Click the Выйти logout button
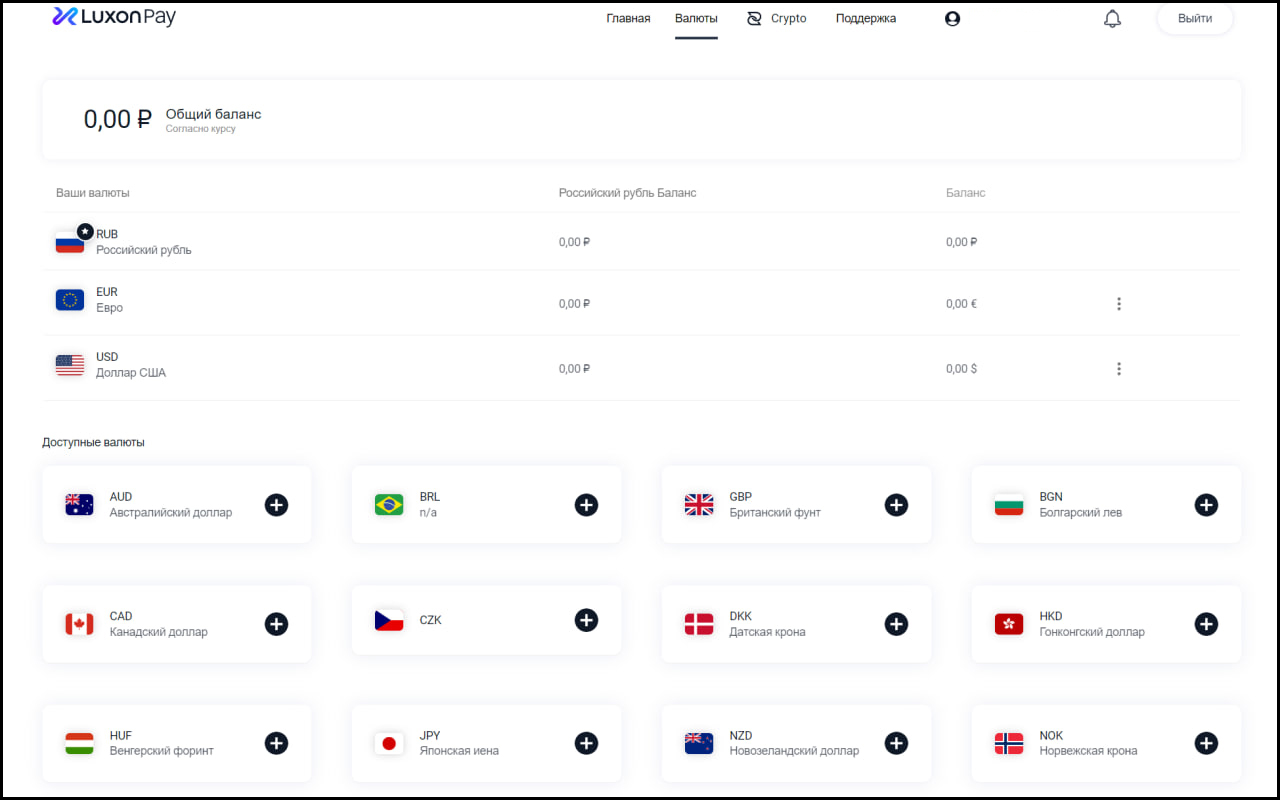This screenshot has width=1280, height=800. click(x=1194, y=19)
